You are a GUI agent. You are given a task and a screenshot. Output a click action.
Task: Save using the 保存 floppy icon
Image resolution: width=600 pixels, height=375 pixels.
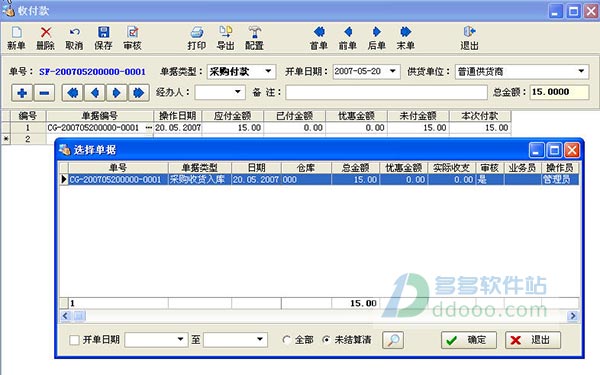[x=103, y=38]
